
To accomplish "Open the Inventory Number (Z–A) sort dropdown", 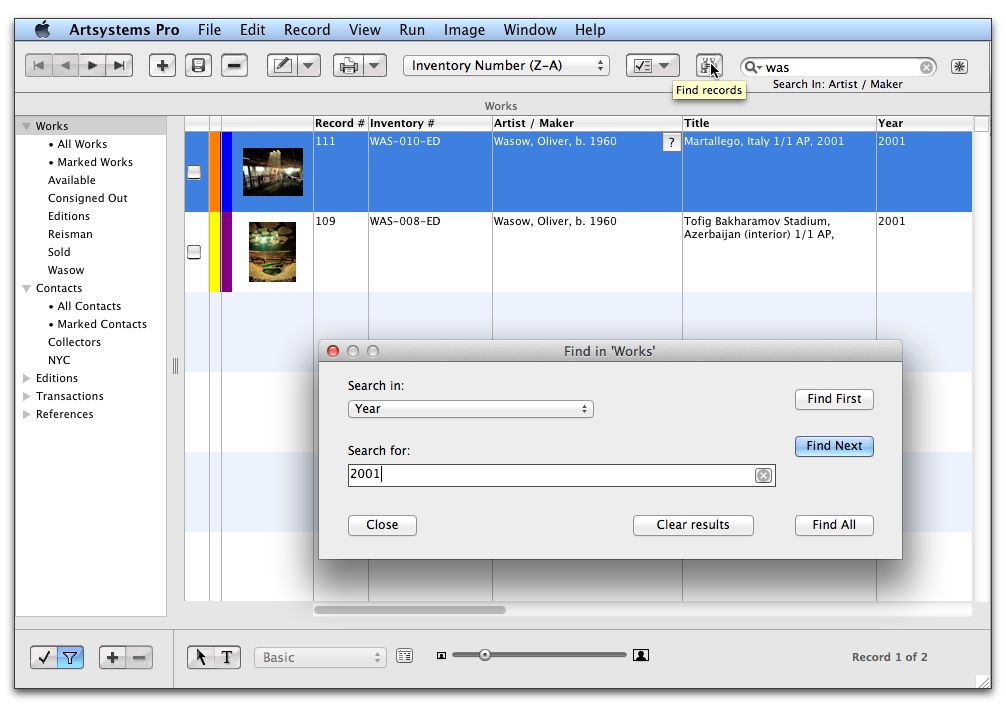I will point(506,66).
